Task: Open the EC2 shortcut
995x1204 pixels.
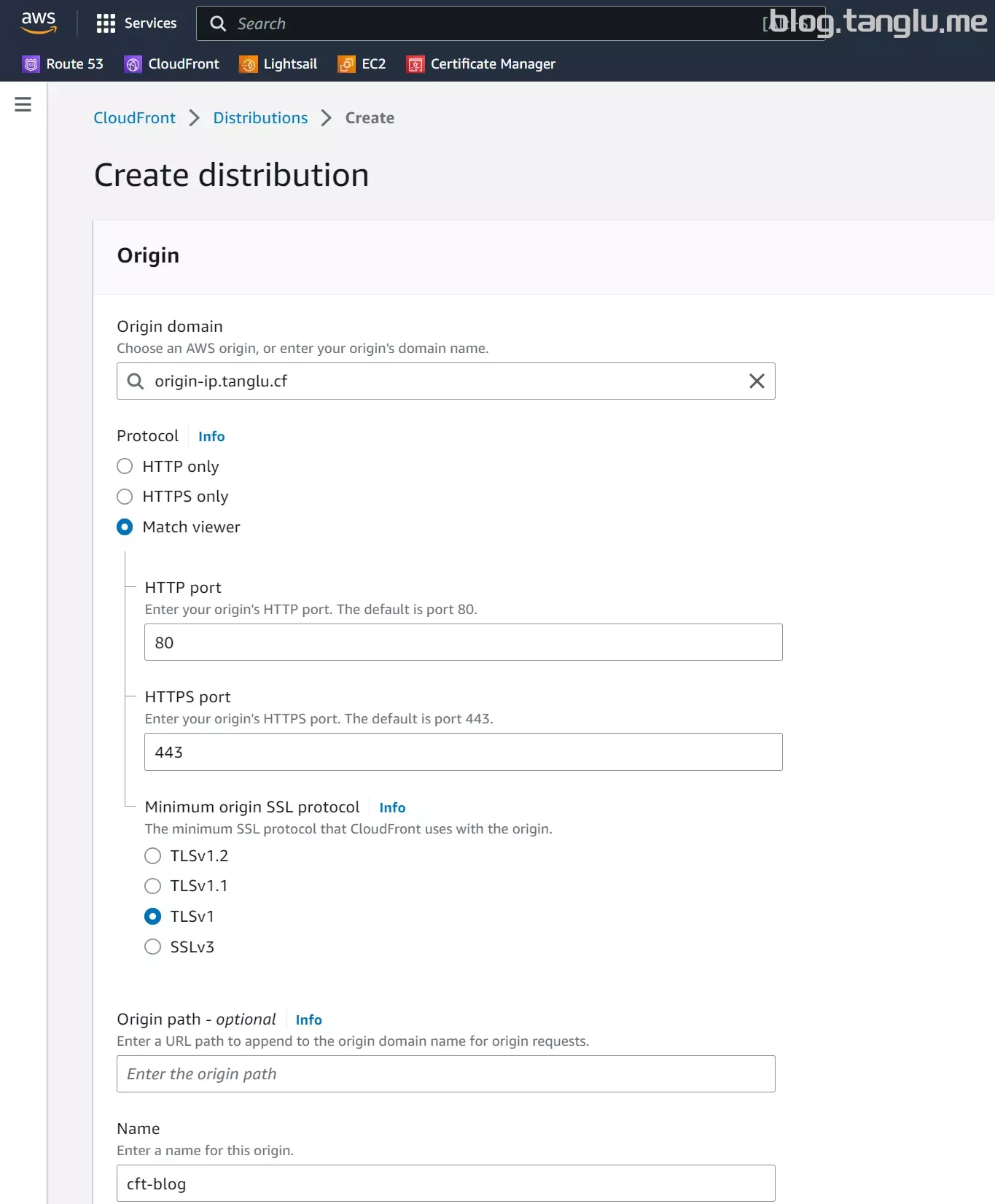Action: click(362, 64)
